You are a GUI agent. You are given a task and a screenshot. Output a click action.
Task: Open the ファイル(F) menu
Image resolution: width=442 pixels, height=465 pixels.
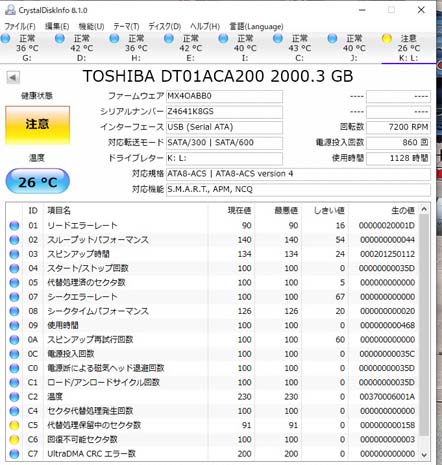click(20, 26)
